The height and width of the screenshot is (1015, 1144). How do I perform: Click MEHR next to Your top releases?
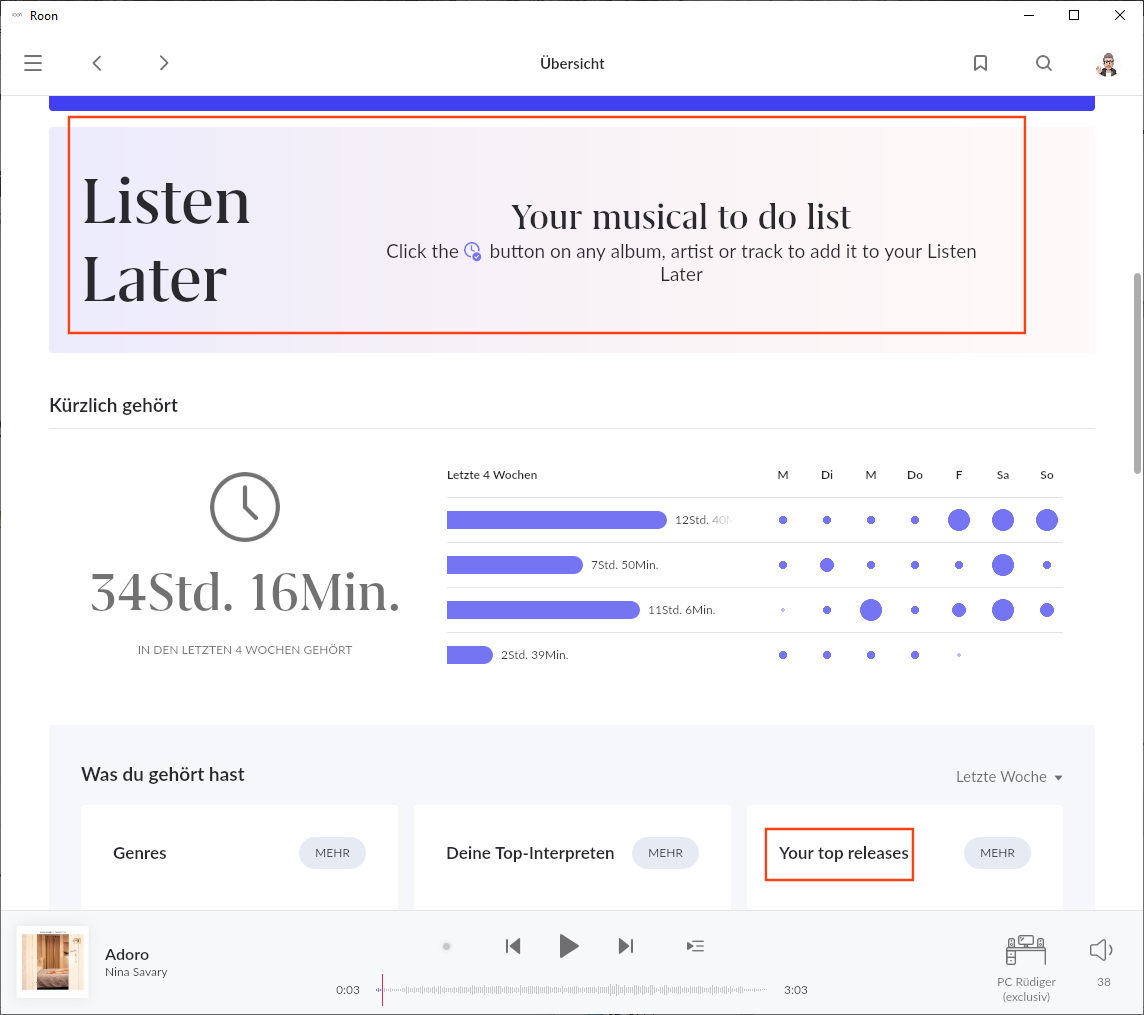(997, 853)
